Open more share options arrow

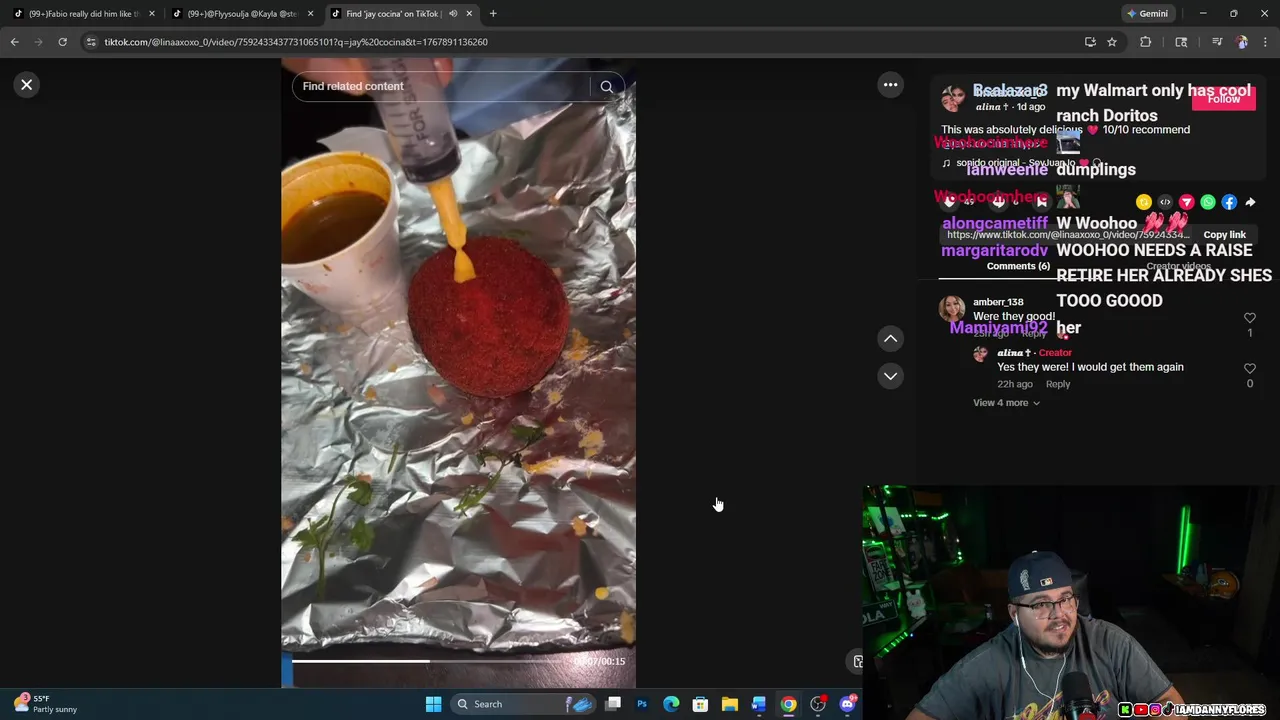click(x=1250, y=202)
